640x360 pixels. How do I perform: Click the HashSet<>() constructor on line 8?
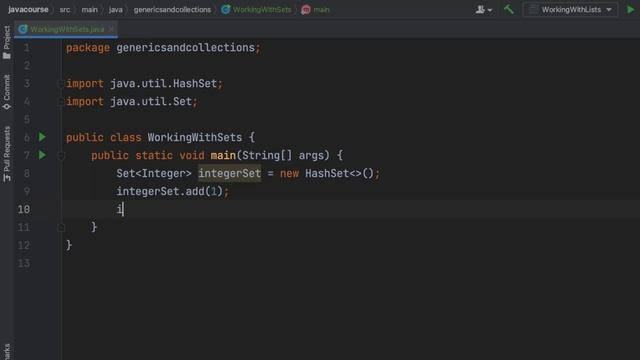click(x=339, y=173)
